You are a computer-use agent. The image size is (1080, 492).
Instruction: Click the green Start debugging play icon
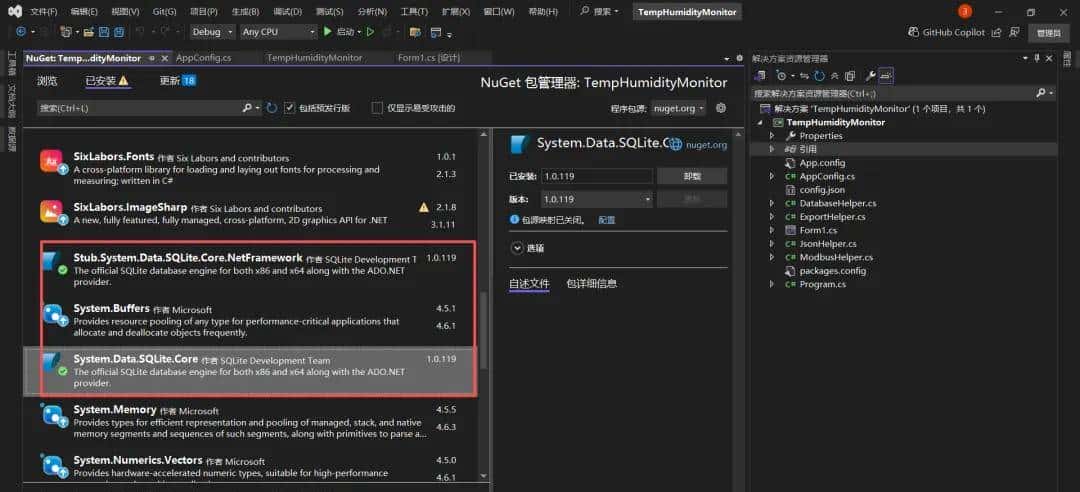point(328,32)
